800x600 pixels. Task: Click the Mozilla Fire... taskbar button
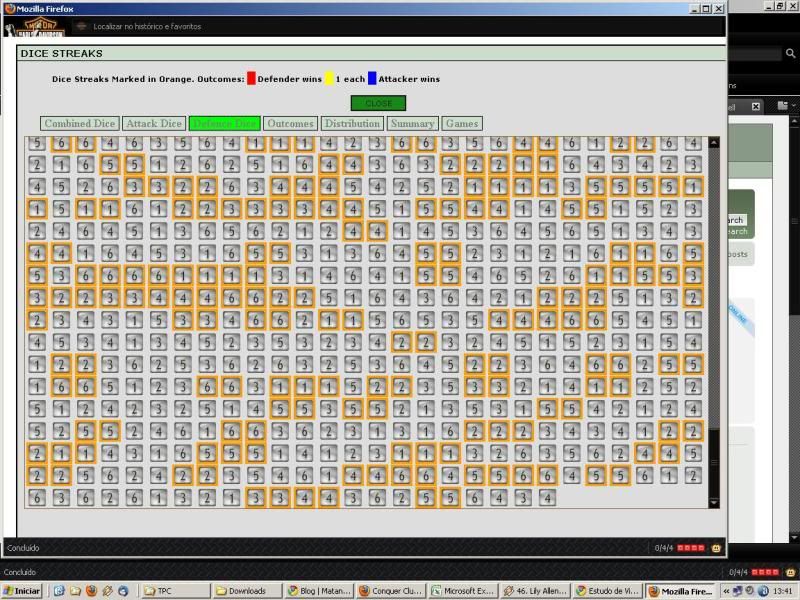click(x=680, y=591)
